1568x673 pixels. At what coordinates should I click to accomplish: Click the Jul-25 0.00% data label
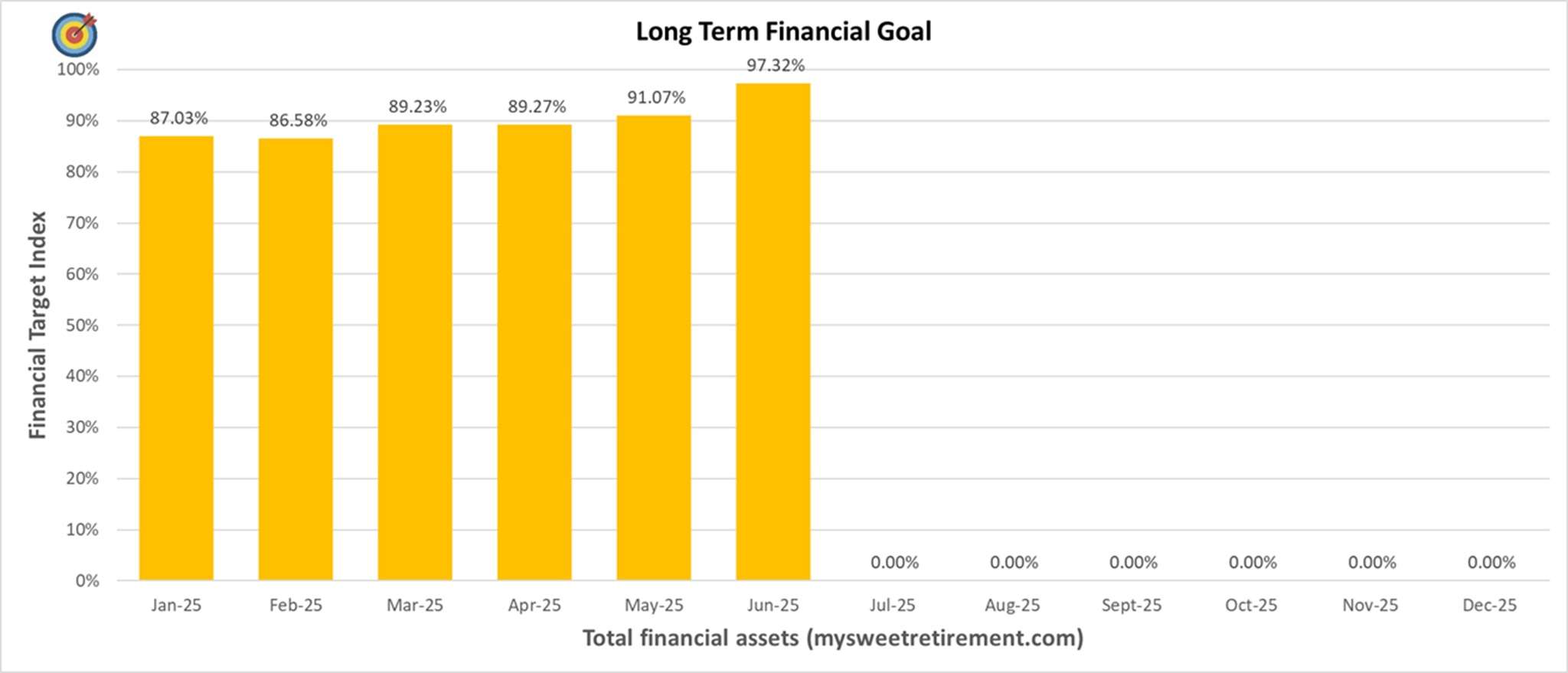tap(894, 563)
